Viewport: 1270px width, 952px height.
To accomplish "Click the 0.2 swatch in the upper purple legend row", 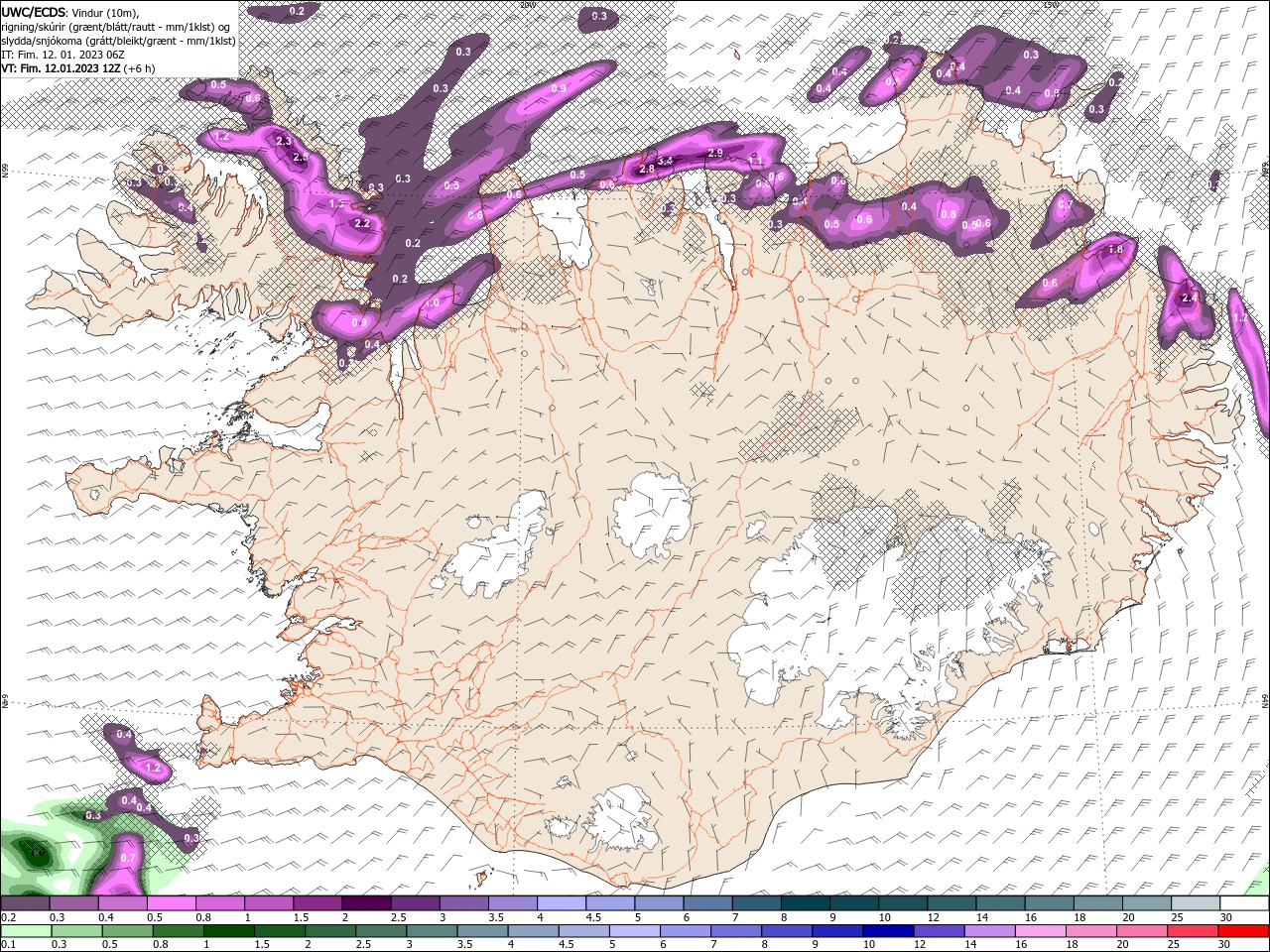I will pos(25,903).
